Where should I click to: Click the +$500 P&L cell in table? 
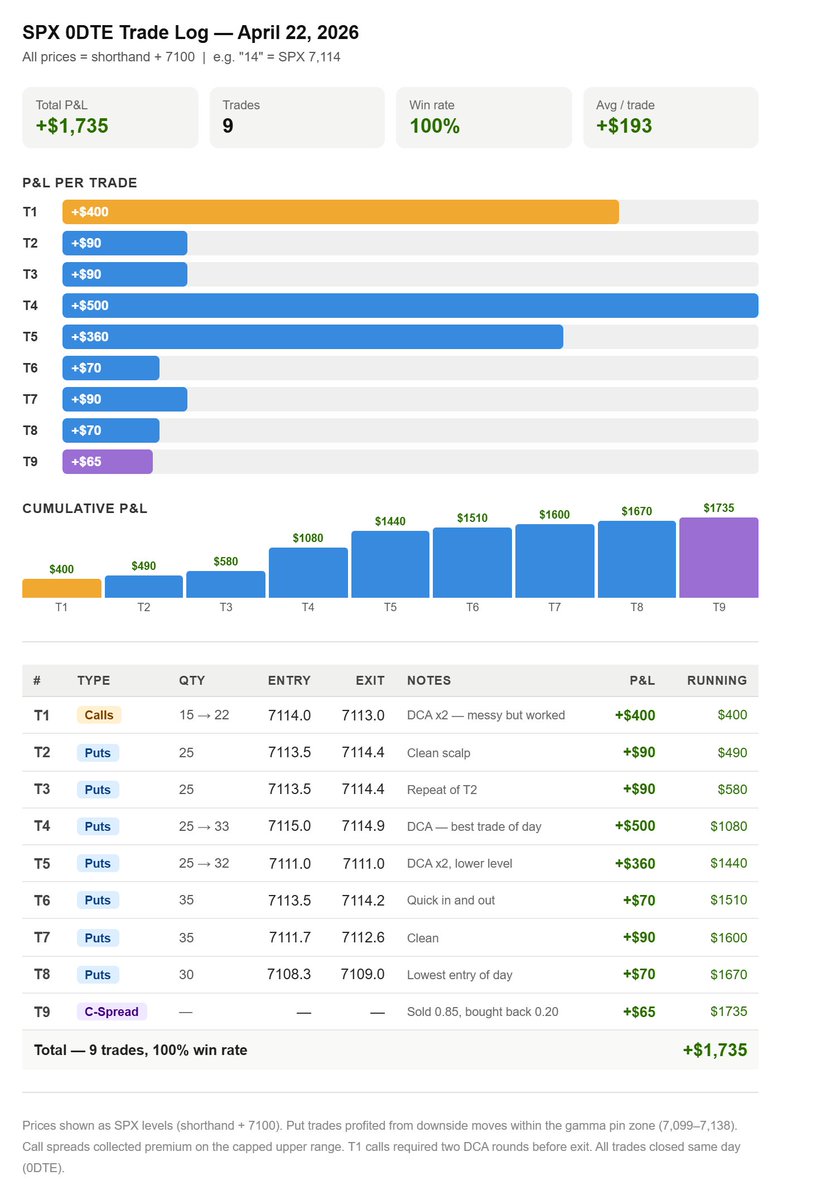pos(635,826)
